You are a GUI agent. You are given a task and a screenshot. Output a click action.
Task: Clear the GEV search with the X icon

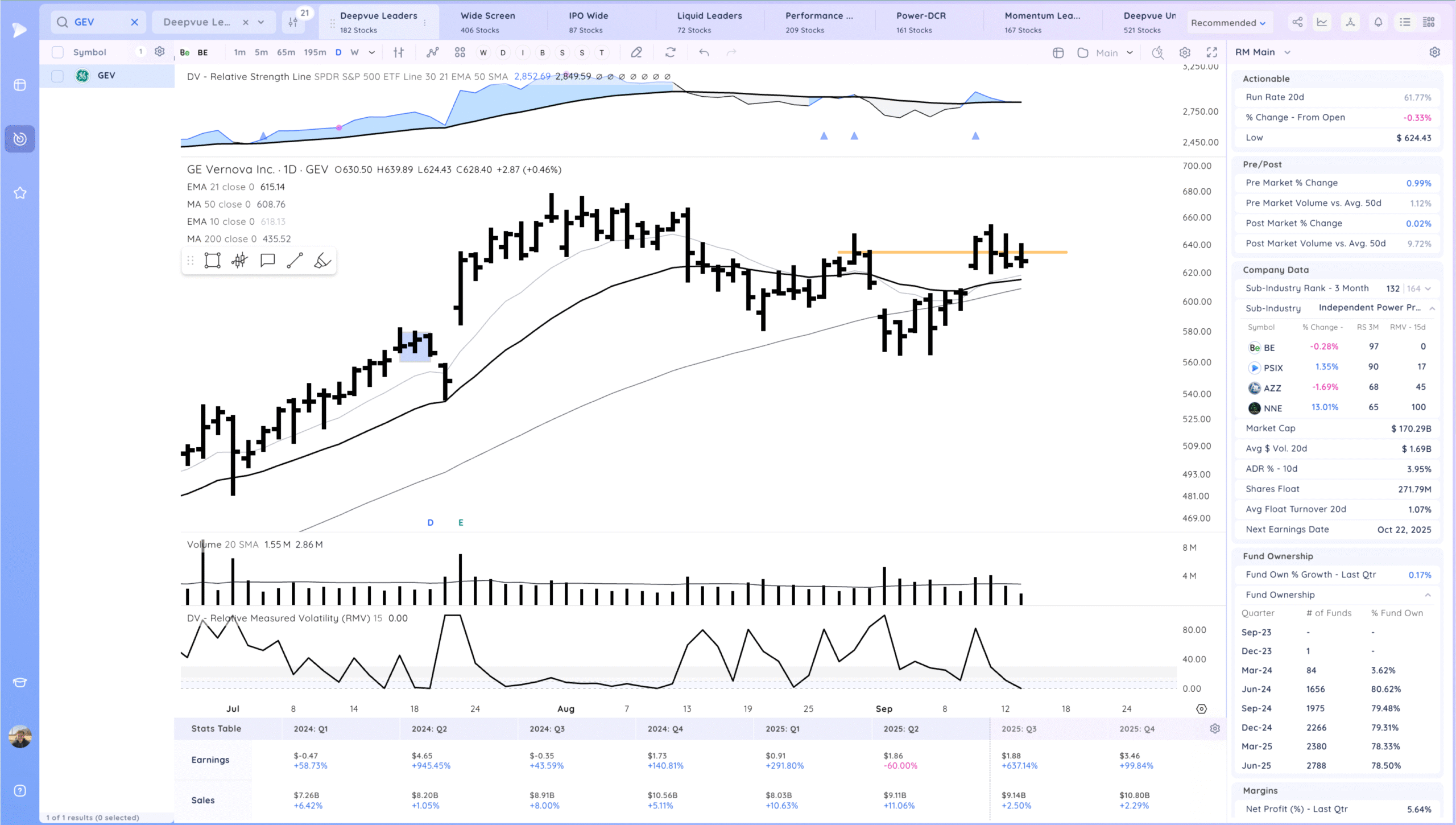click(134, 22)
